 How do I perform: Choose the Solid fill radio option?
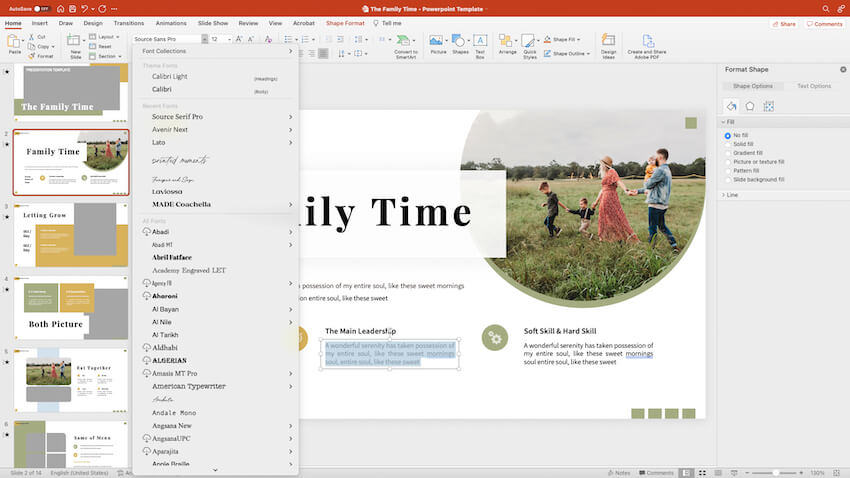click(x=728, y=144)
